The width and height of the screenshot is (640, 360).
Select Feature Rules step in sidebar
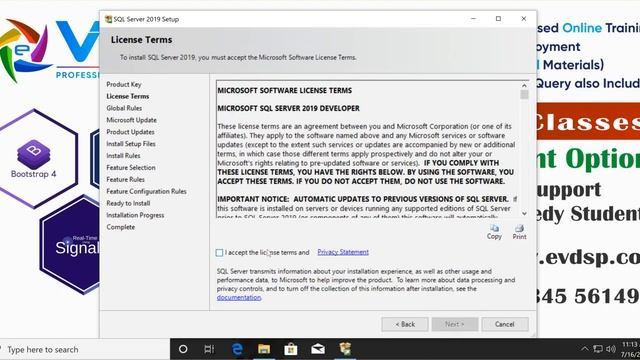tap(125, 179)
